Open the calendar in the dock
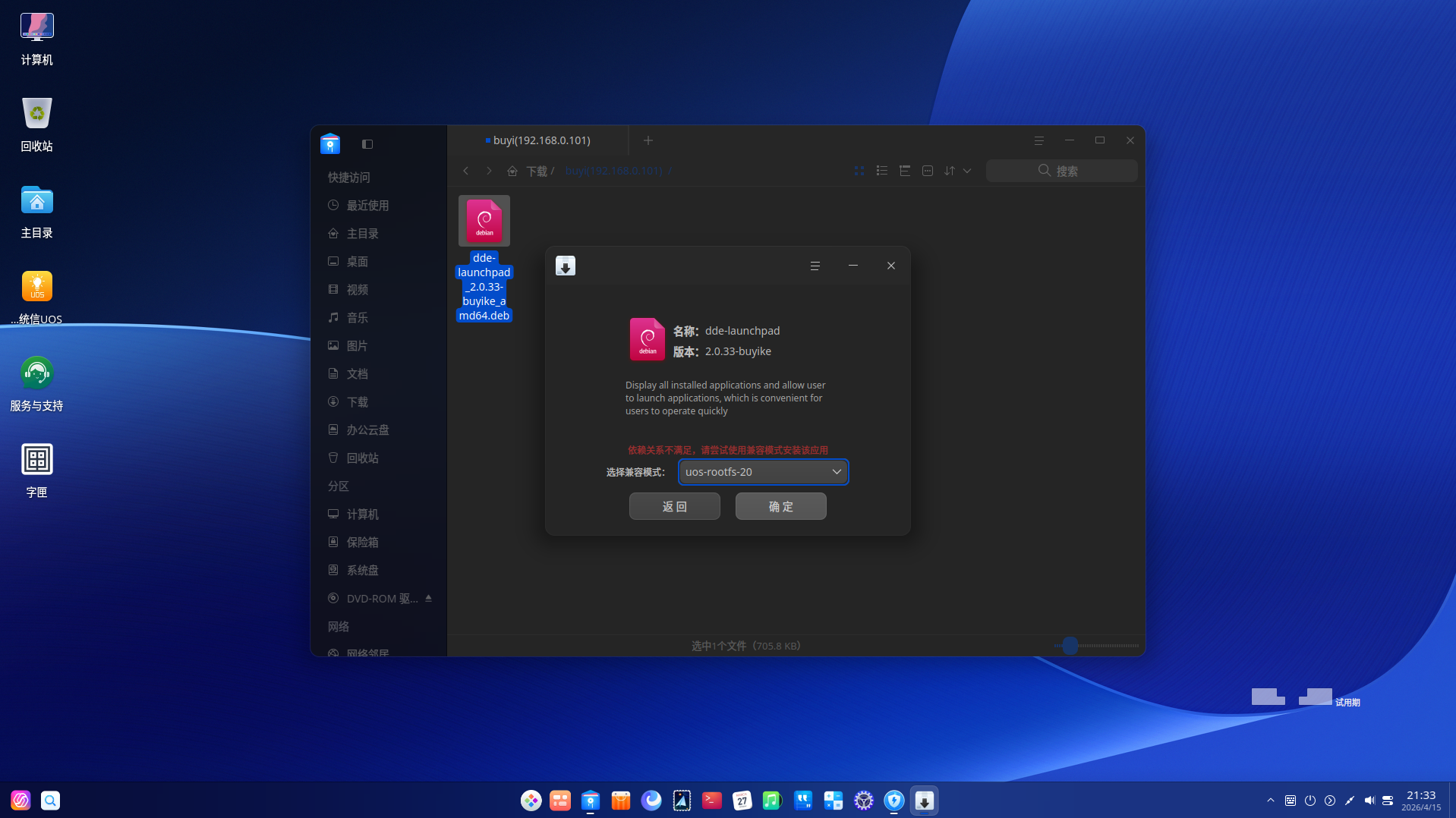 click(x=742, y=801)
